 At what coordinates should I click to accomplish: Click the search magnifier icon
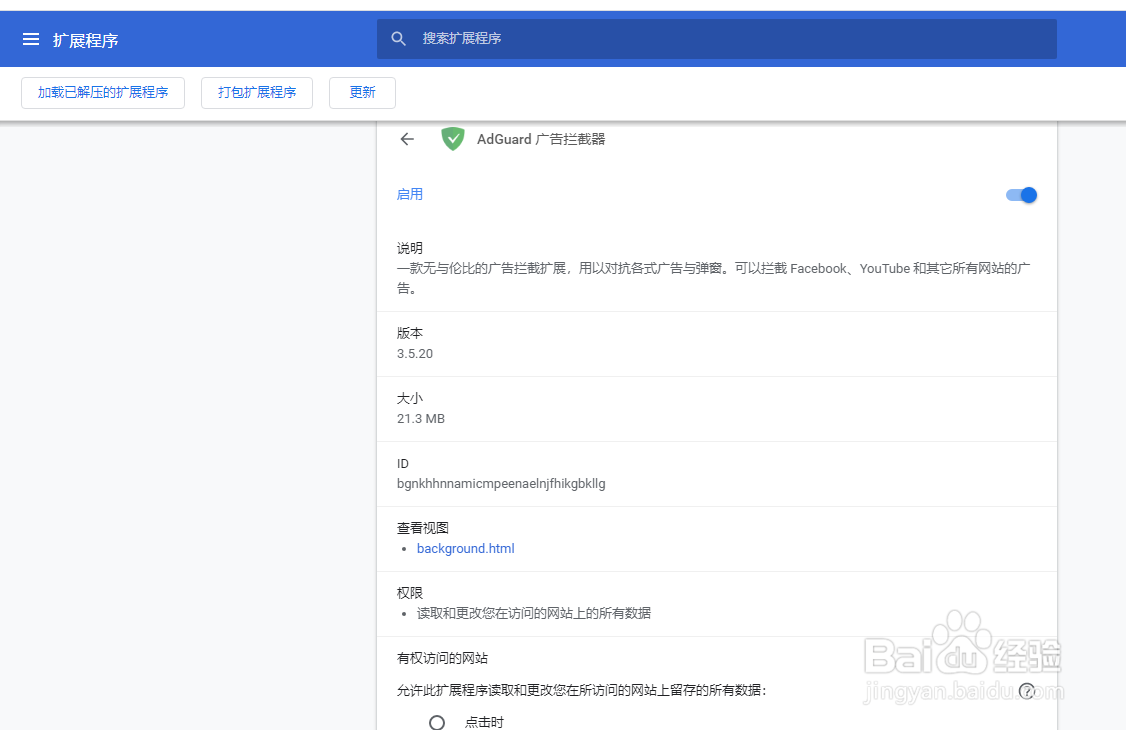click(398, 38)
